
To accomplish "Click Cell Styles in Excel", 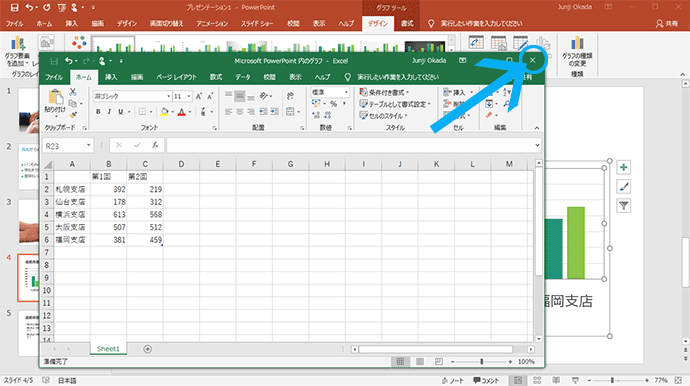I will pyautogui.click(x=383, y=116).
